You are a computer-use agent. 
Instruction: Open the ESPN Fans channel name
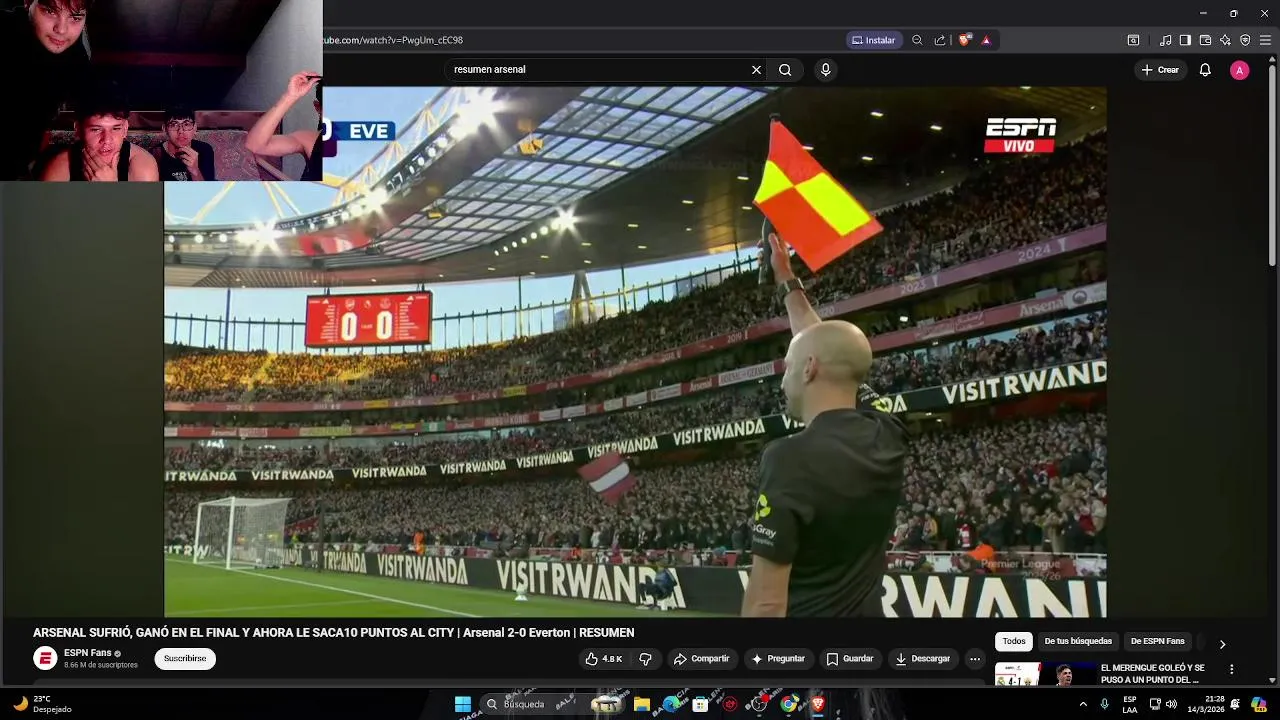click(88, 653)
